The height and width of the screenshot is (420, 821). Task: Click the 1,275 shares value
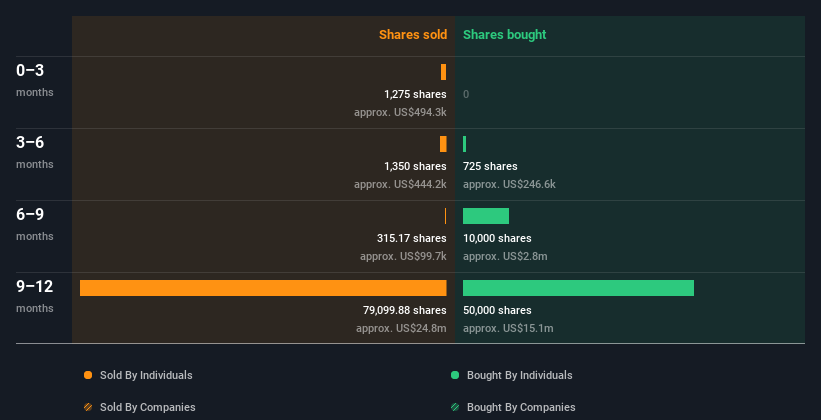point(415,94)
